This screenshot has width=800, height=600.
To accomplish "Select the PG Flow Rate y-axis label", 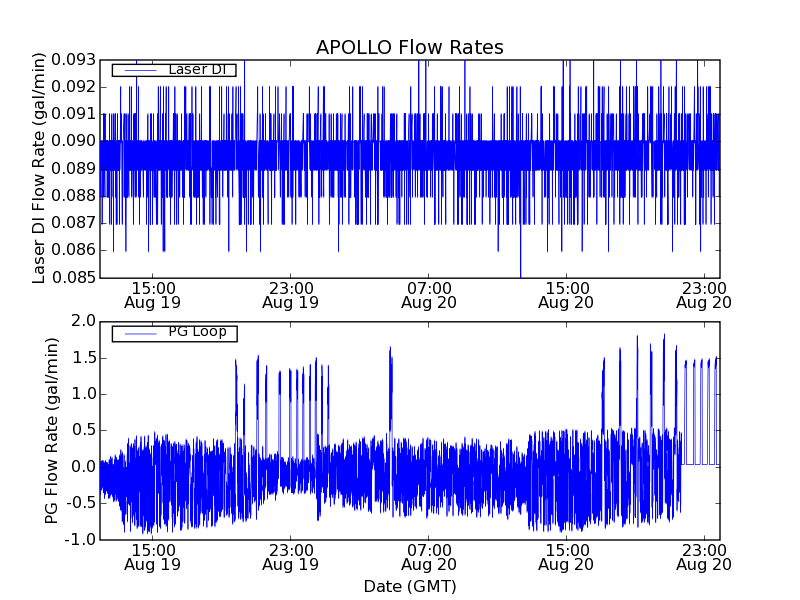I will (x=52, y=430).
